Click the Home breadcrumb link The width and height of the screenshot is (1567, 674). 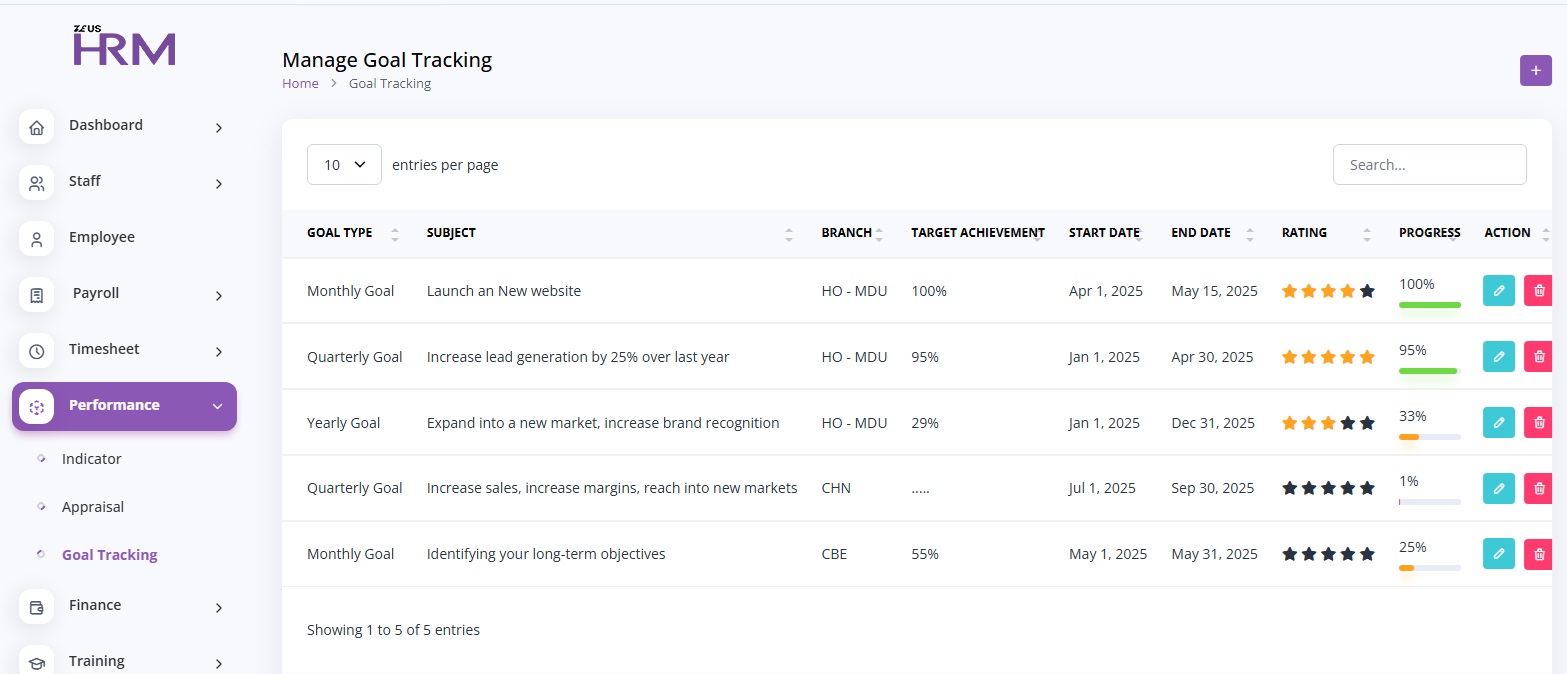pos(300,84)
